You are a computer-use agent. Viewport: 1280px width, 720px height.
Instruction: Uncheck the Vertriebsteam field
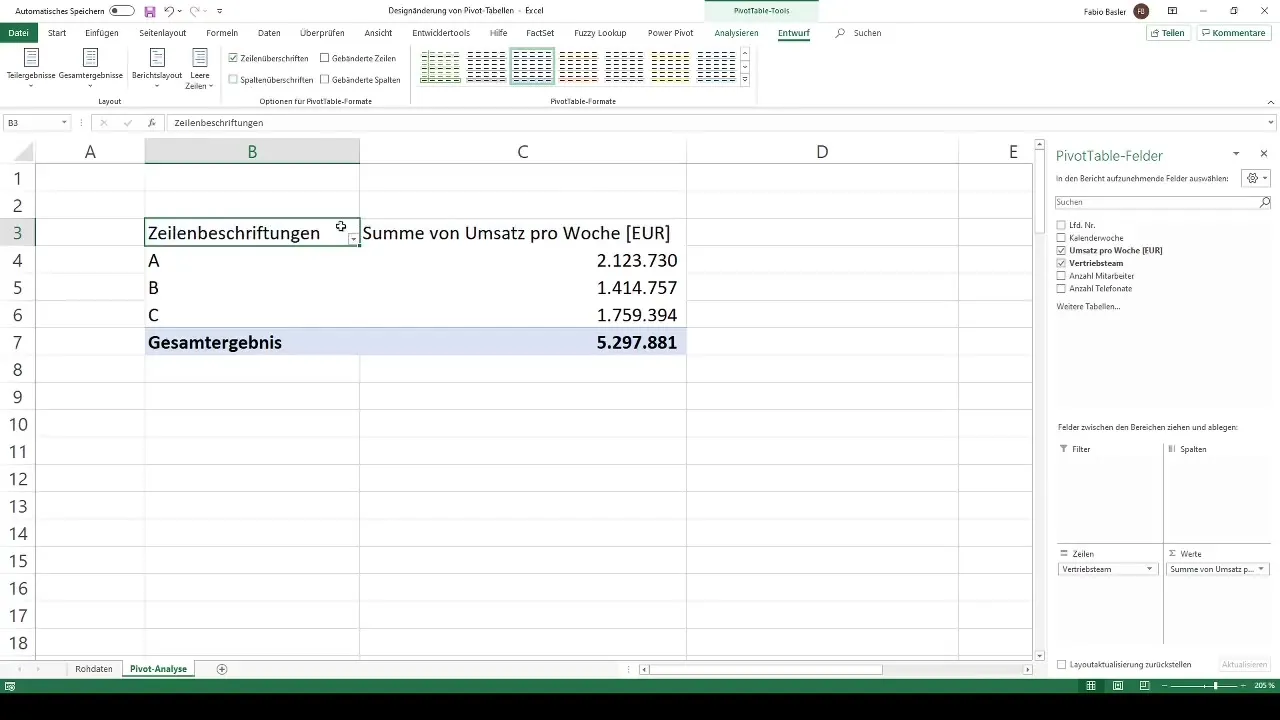[1062, 263]
